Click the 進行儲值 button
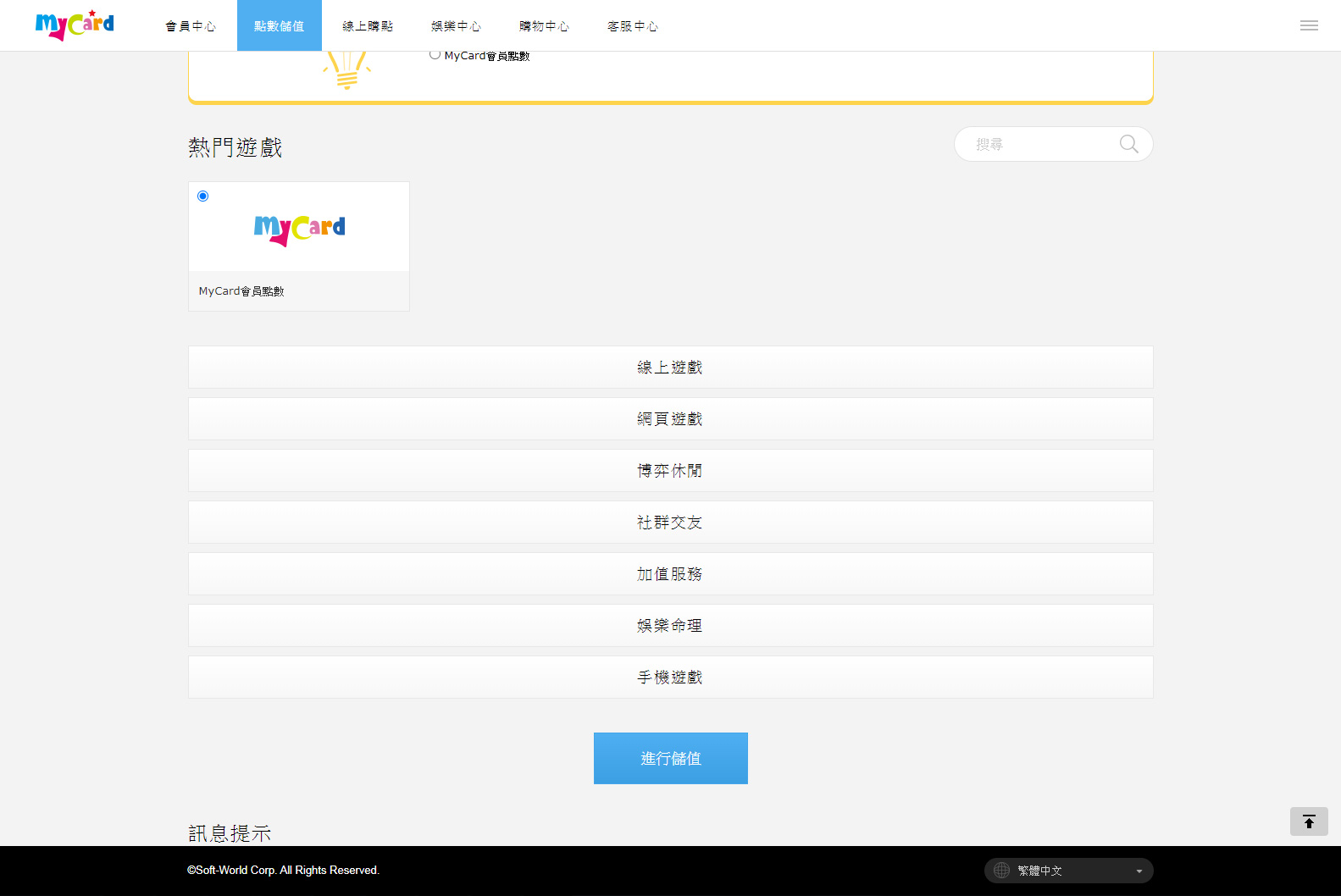This screenshot has width=1341, height=896. 671,758
